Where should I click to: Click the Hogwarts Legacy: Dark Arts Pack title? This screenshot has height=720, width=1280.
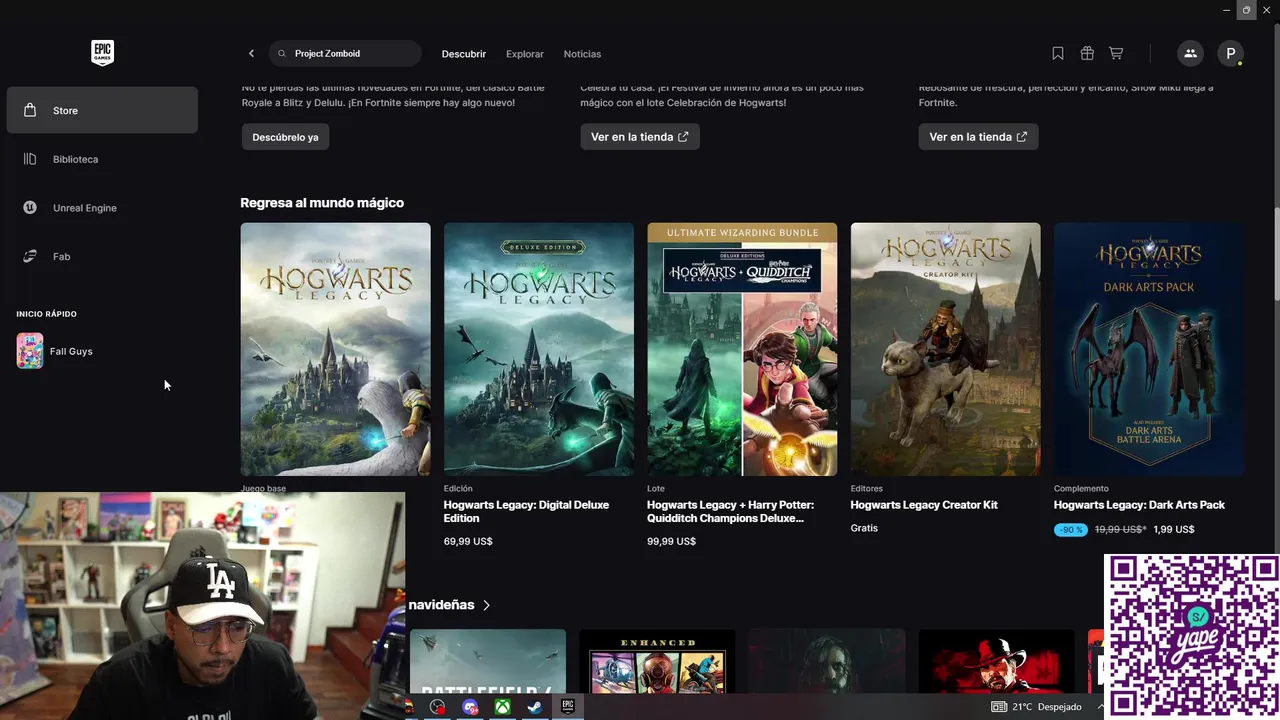pos(1139,505)
